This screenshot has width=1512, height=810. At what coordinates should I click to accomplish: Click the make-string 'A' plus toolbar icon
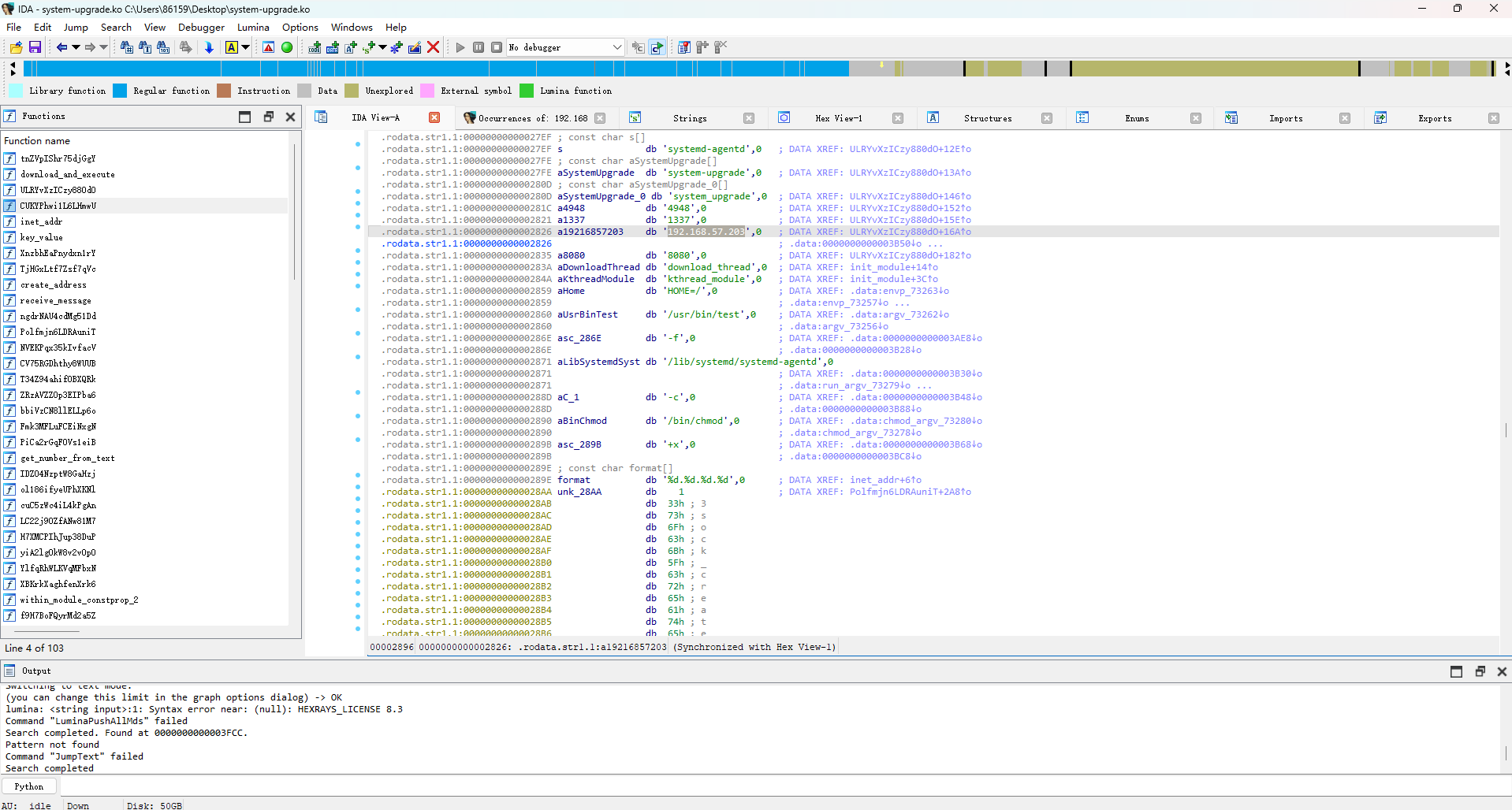351,47
